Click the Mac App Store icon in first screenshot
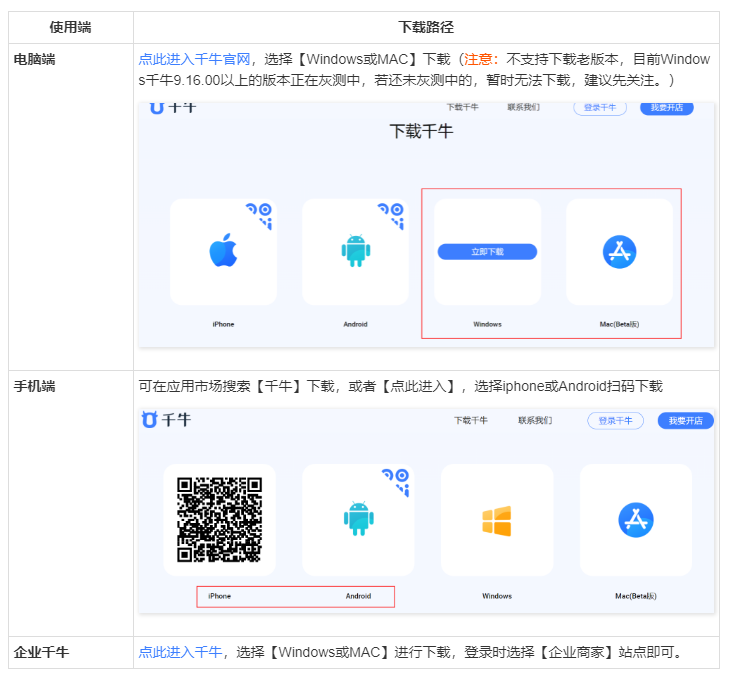Viewport: 731px width, 677px height. 619,252
